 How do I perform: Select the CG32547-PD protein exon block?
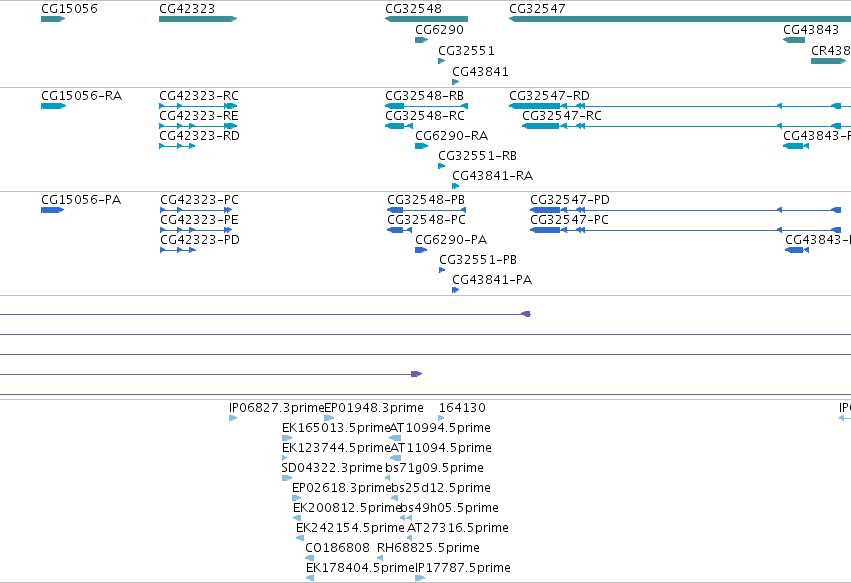(545, 210)
